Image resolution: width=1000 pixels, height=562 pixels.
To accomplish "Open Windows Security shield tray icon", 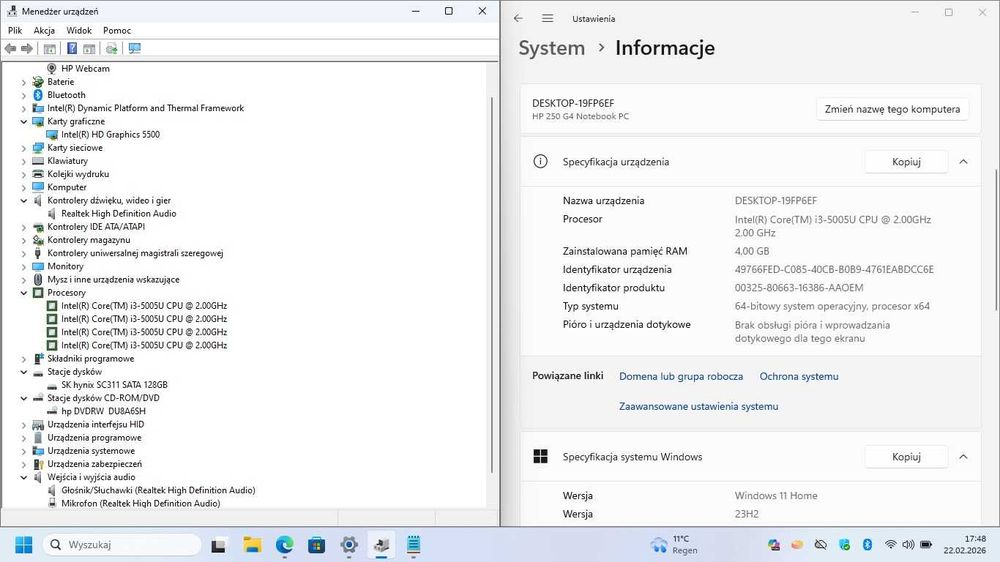I will [x=844, y=545].
